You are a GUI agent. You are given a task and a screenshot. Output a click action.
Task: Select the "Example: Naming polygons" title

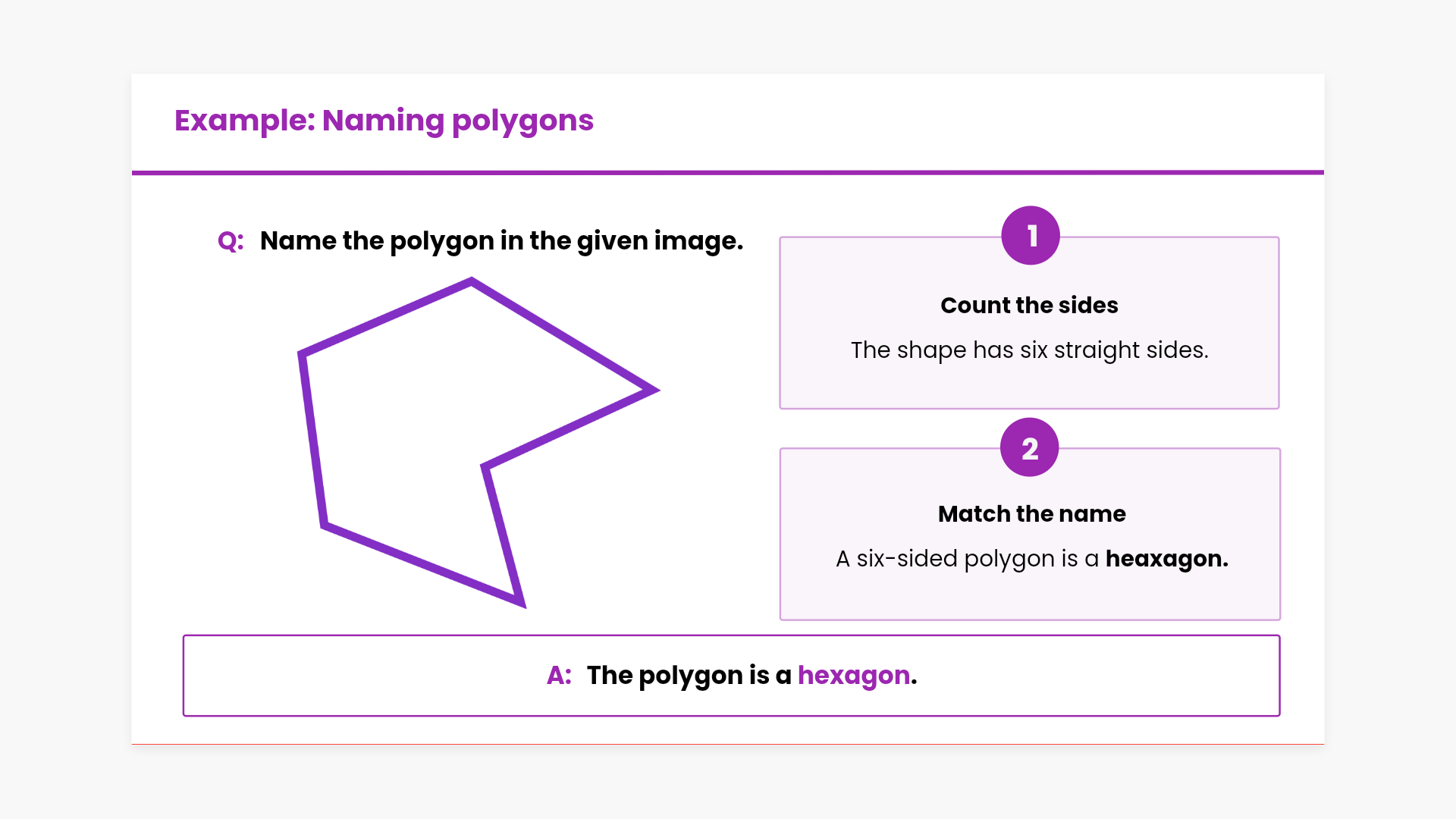point(384,121)
